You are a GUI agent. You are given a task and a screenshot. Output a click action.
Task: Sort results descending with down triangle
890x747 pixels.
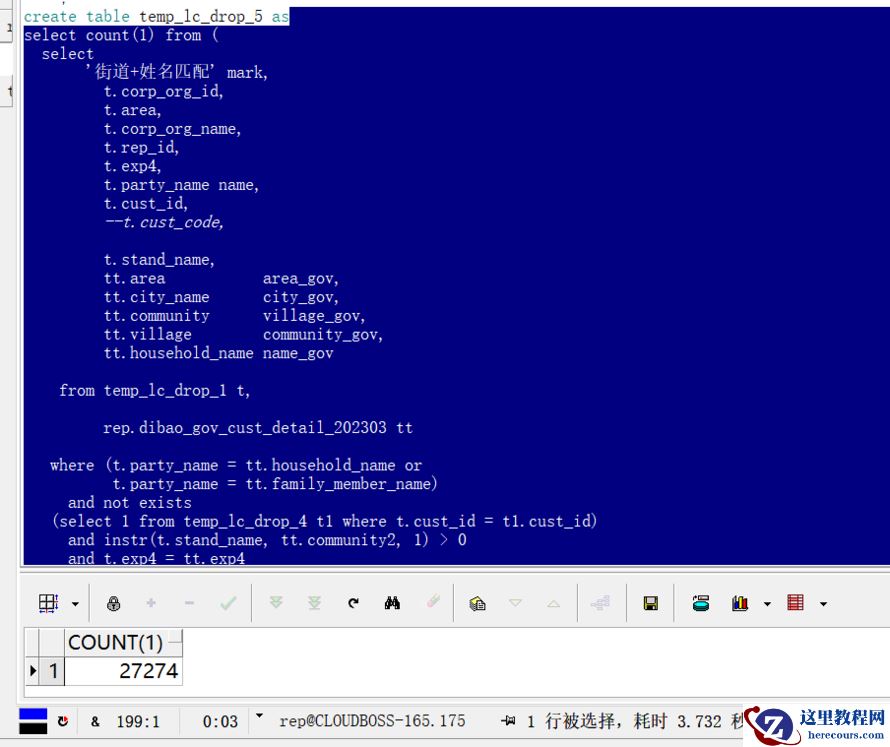pyautogui.click(x=514, y=602)
